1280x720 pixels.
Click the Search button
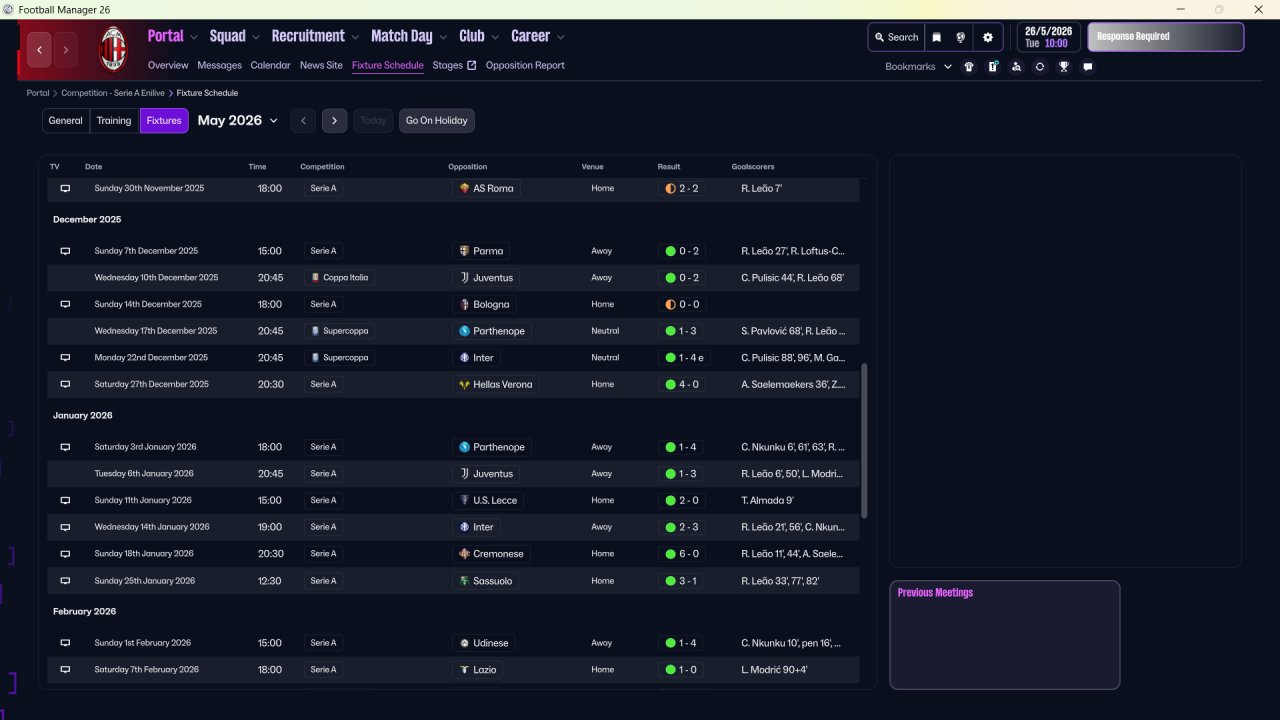[896, 37]
